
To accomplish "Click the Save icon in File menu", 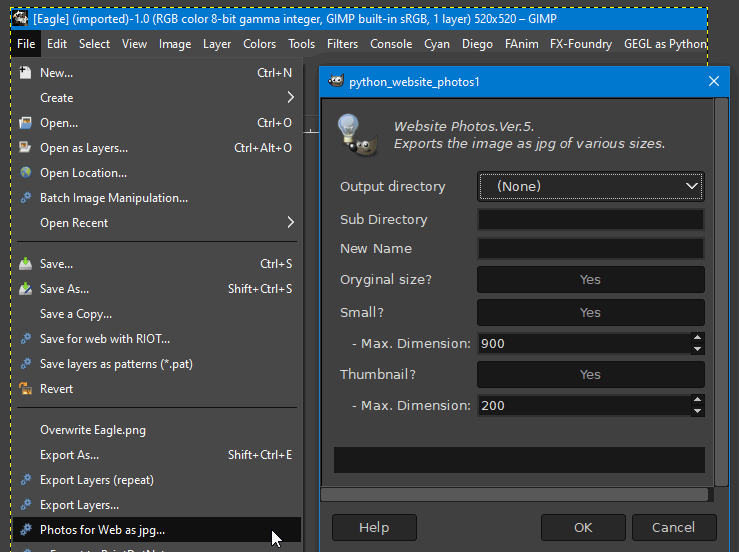I will tap(25, 264).
